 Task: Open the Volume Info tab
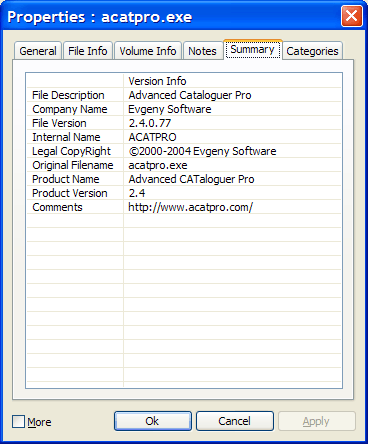tap(148, 51)
